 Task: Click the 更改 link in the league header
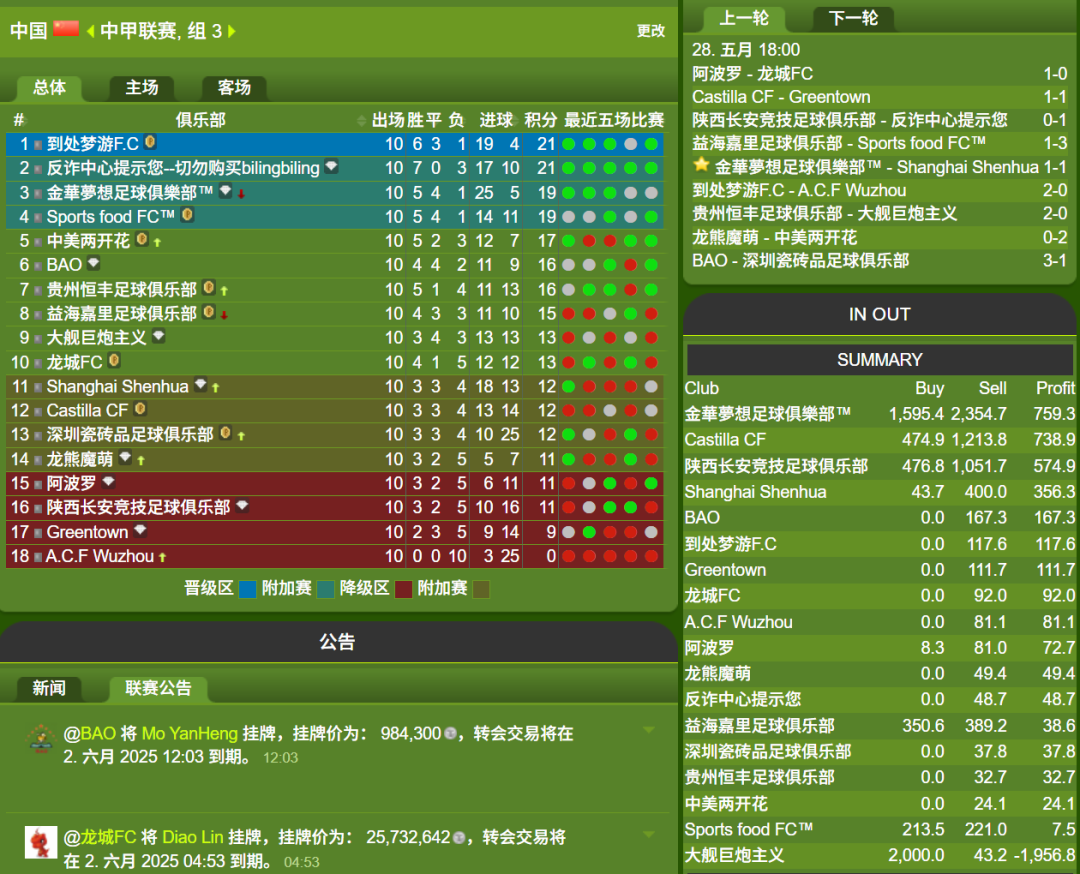(x=651, y=31)
